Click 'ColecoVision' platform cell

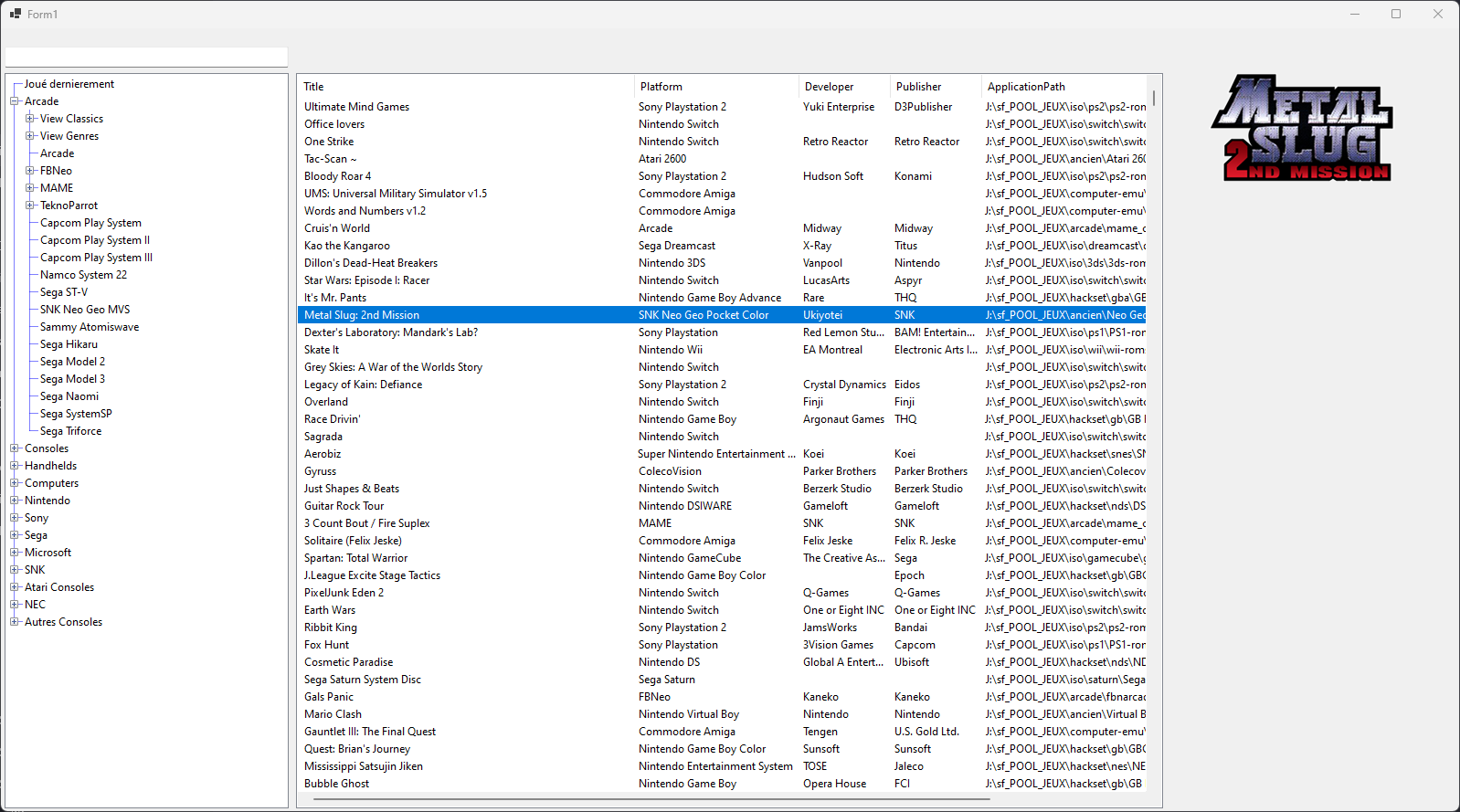coord(670,471)
